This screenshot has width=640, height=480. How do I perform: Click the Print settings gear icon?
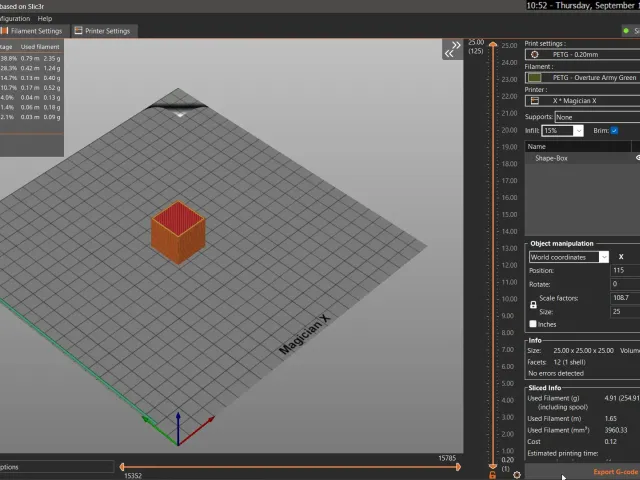coord(535,54)
